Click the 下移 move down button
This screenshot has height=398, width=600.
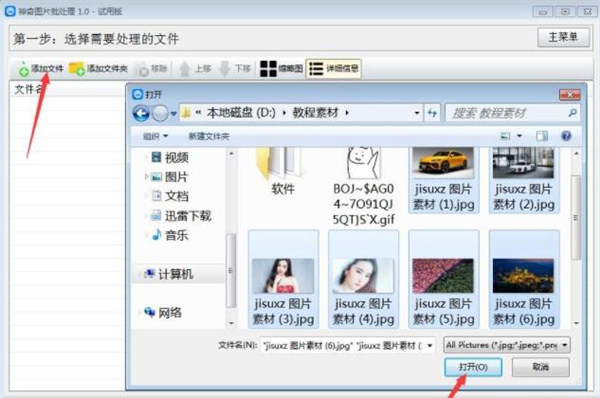tap(235, 69)
